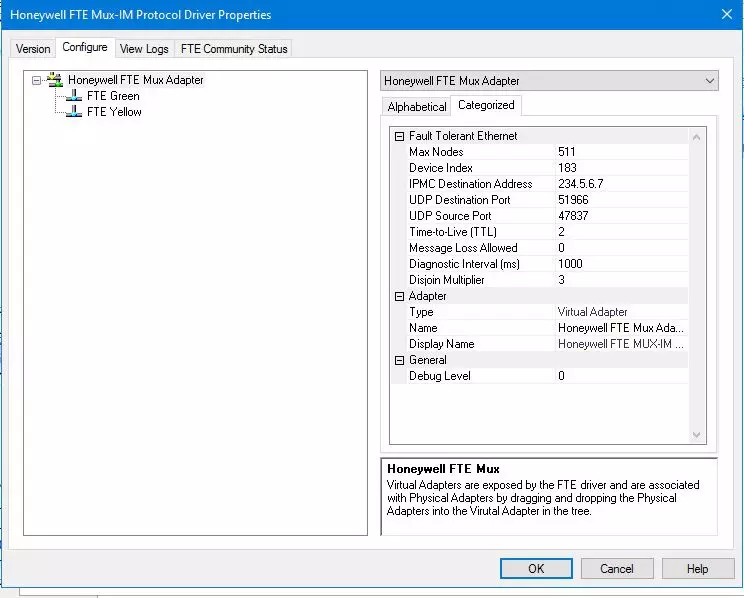Viewport: 744px width, 598px height.
Task: Click the Honeywell FTE Mux Adapter tree icon
Action: click(56, 80)
